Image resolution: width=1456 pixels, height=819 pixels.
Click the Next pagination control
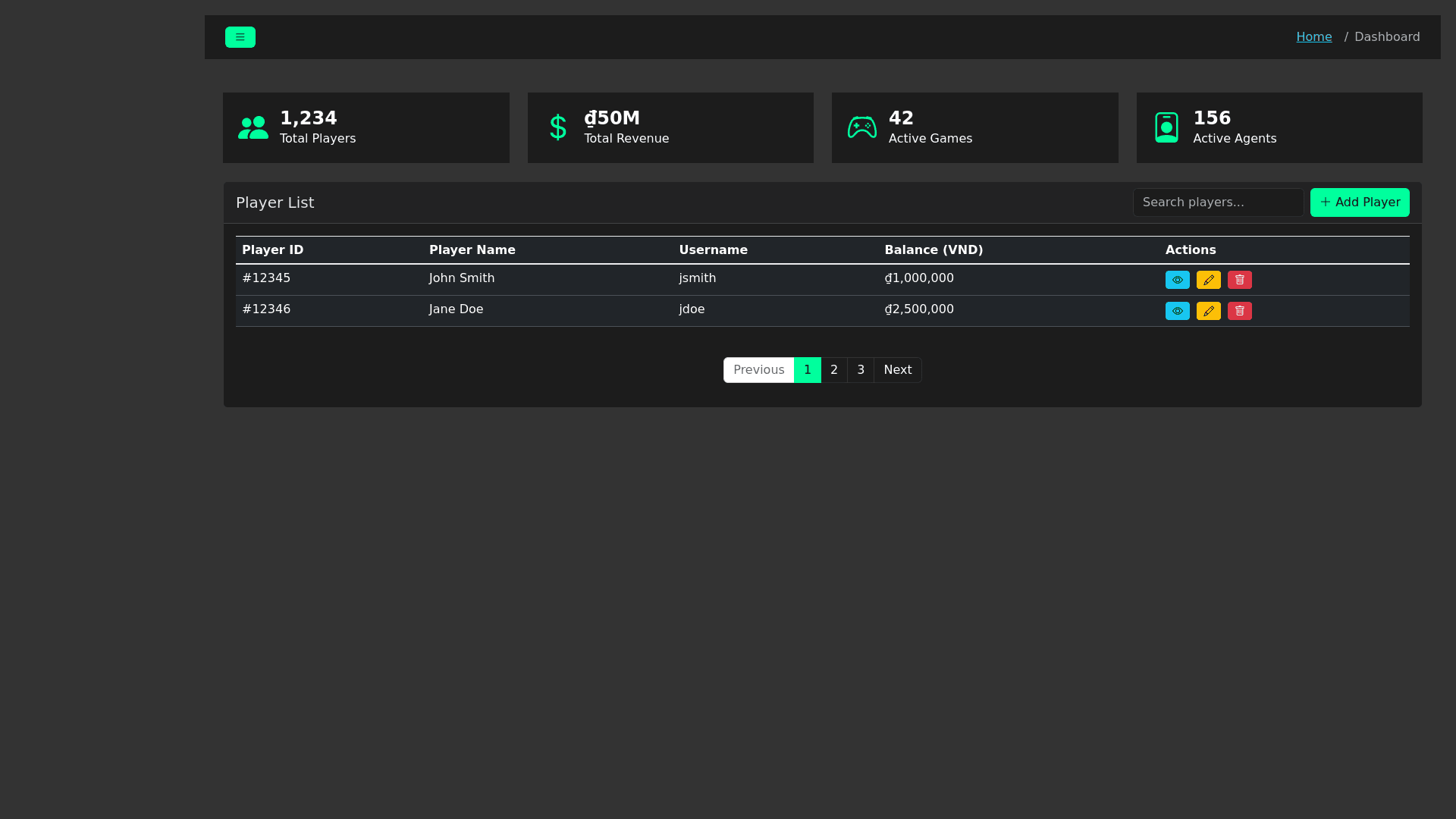coord(897,369)
